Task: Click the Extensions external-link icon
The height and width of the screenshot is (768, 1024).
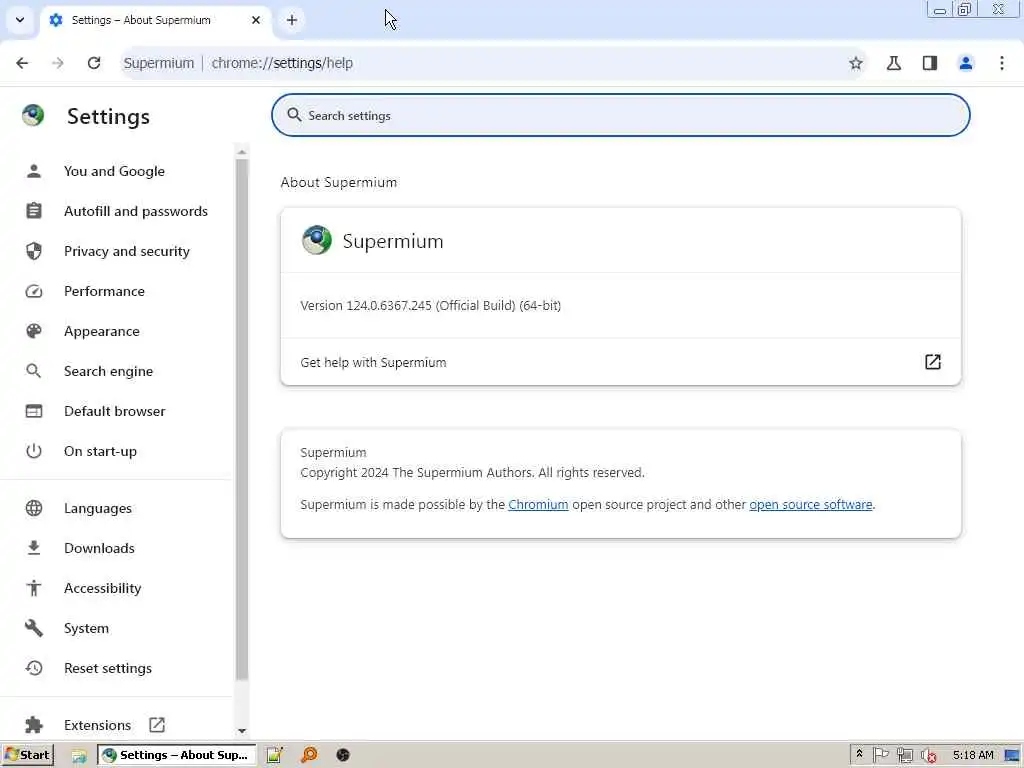Action: [157, 725]
